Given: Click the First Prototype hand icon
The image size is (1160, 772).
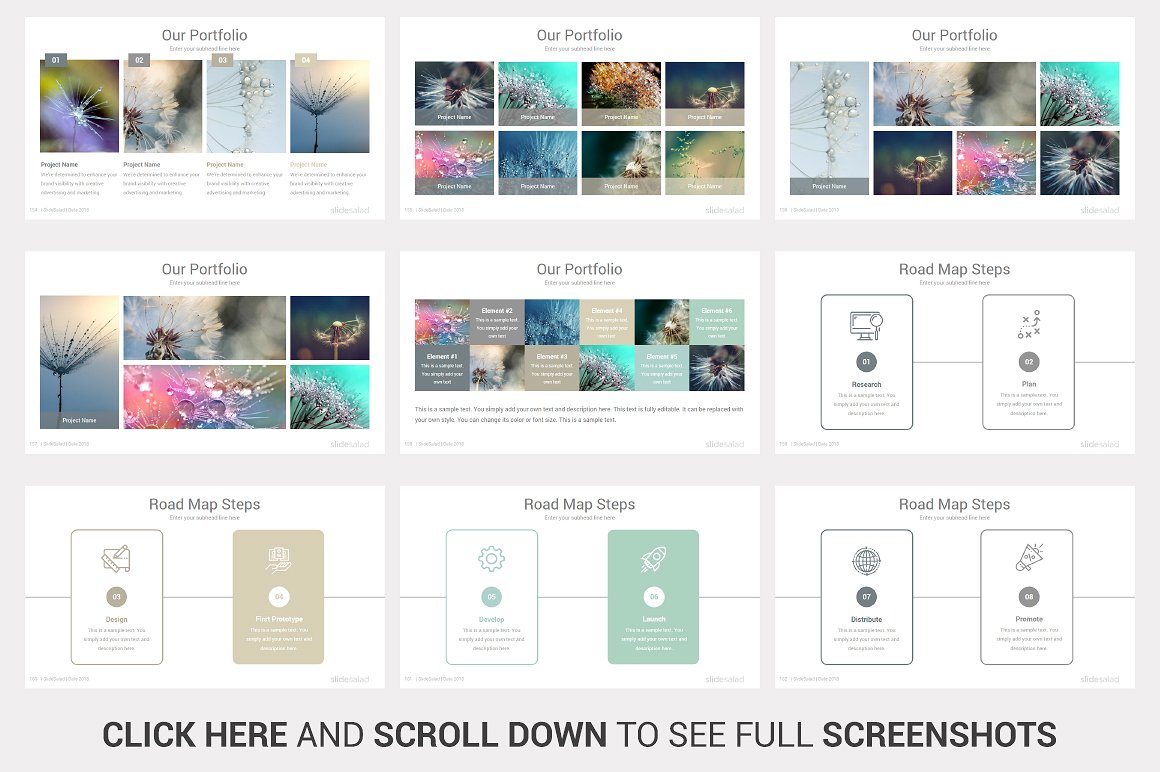Looking at the screenshot, I should coord(278,559).
